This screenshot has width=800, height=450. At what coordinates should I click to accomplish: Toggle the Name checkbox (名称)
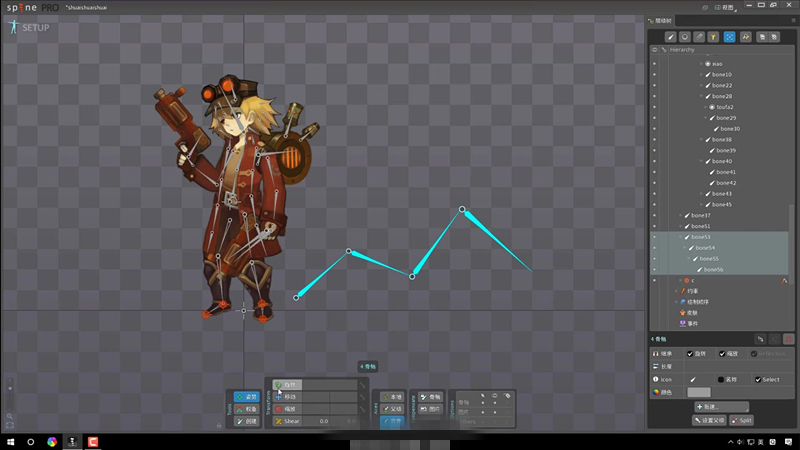pyautogui.click(x=720, y=379)
